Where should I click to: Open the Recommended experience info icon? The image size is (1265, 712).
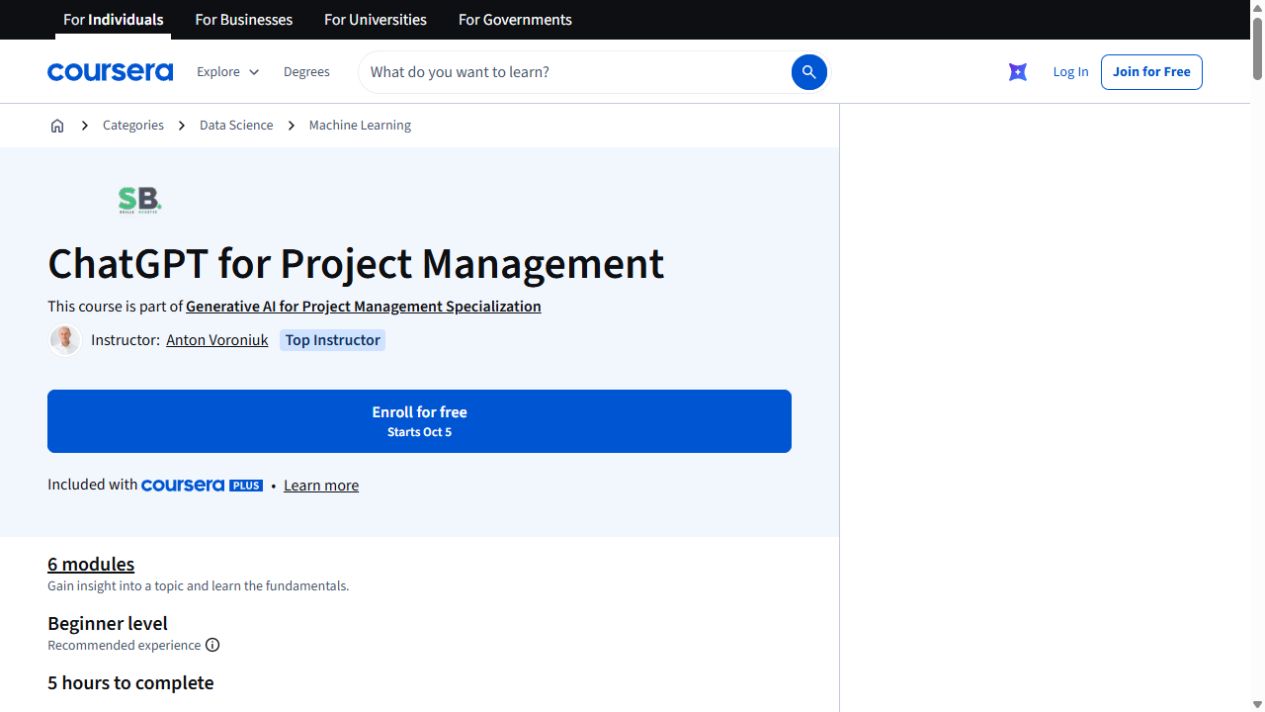tap(212, 645)
